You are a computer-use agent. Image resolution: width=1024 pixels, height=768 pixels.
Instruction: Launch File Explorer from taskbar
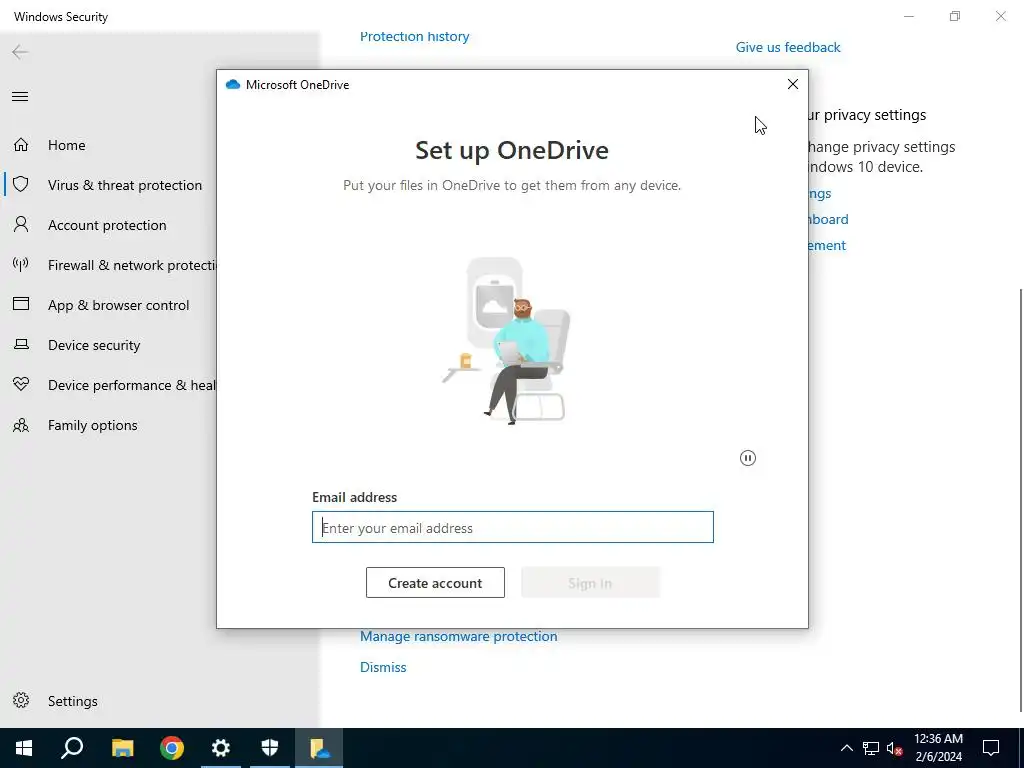[x=122, y=748]
